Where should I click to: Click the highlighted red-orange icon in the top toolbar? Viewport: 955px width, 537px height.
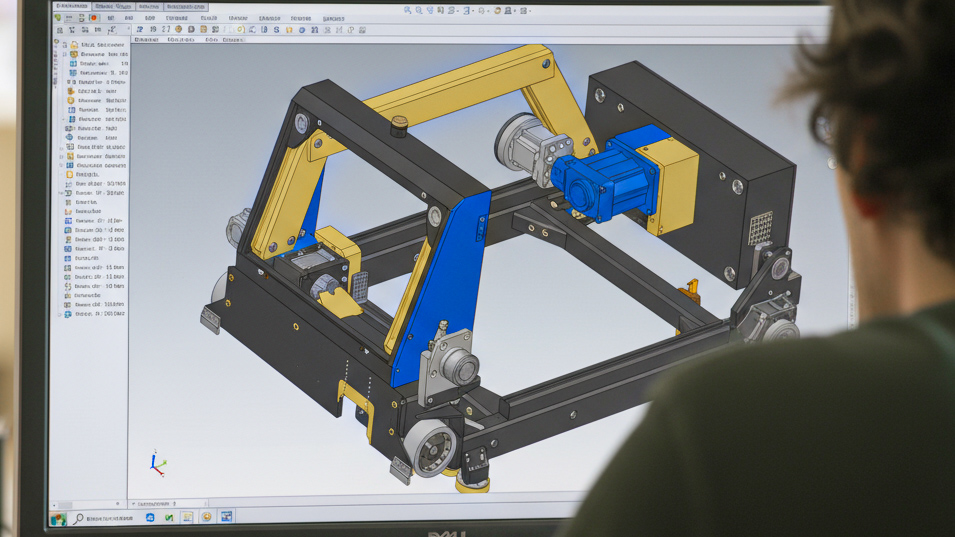pos(93,18)
